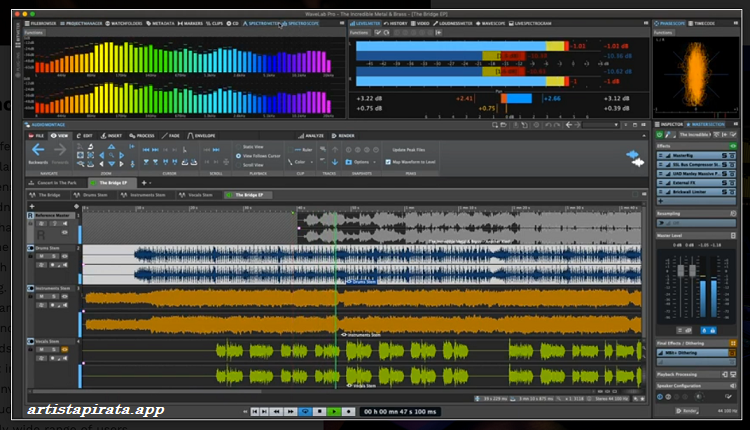
Task: Click the montage horizontal scrollbar
Action: pyautogui.click(x=148, y=391)
